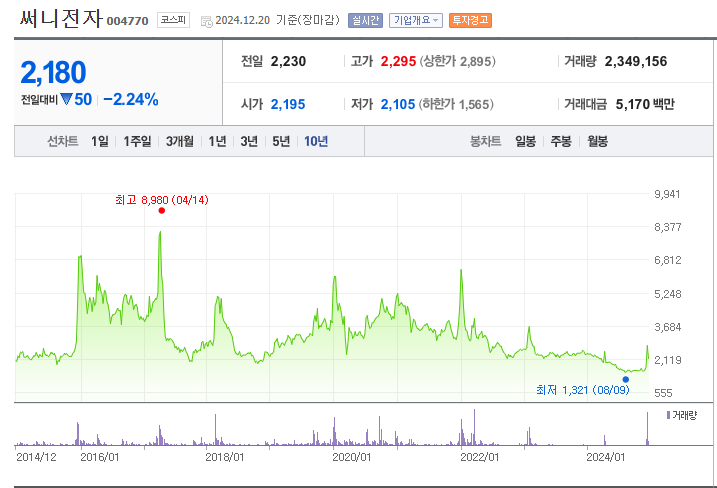Click the 전일 value 2,230
This screenshot has height=488, width=717.
point(288,61)
